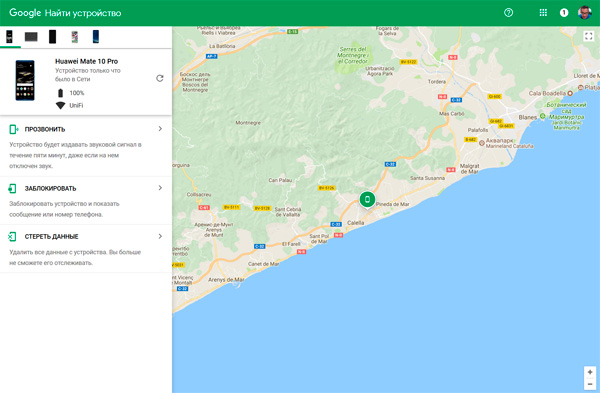600x393 pixels.
Task: Select the first device tab
Action: tap(10, 37)
